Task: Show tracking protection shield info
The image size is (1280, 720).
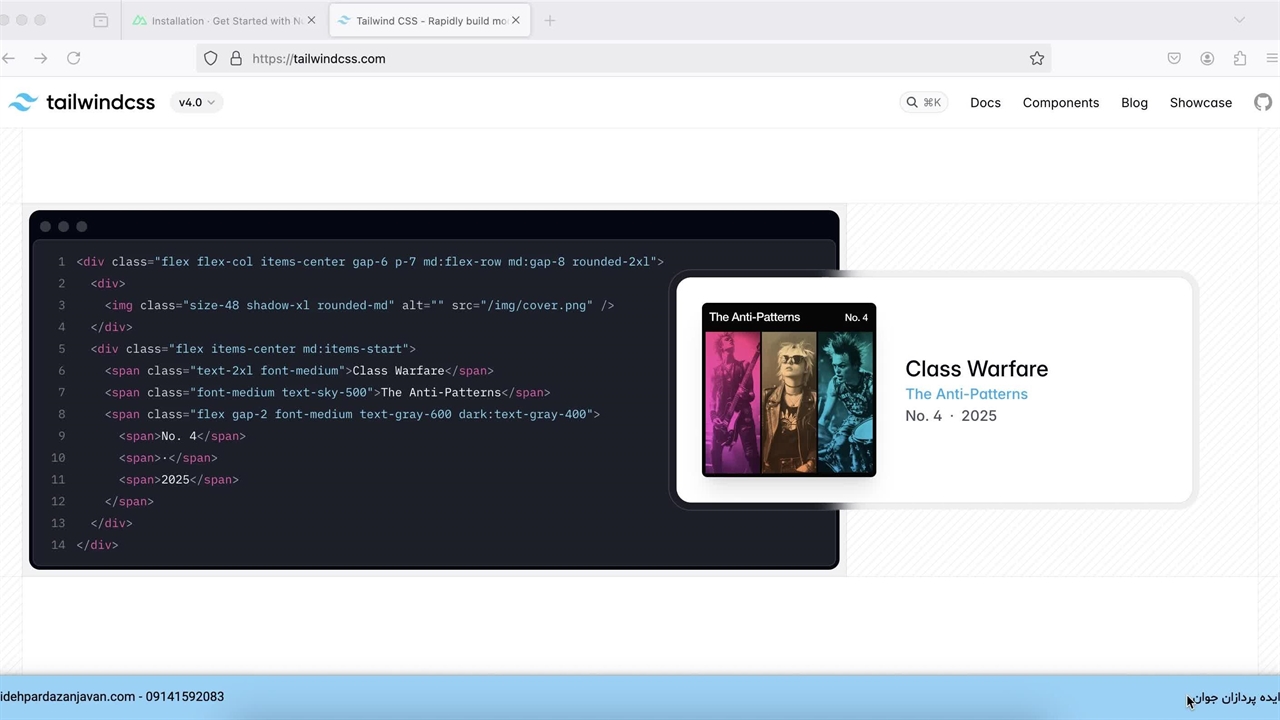Action: pos(211,59)
